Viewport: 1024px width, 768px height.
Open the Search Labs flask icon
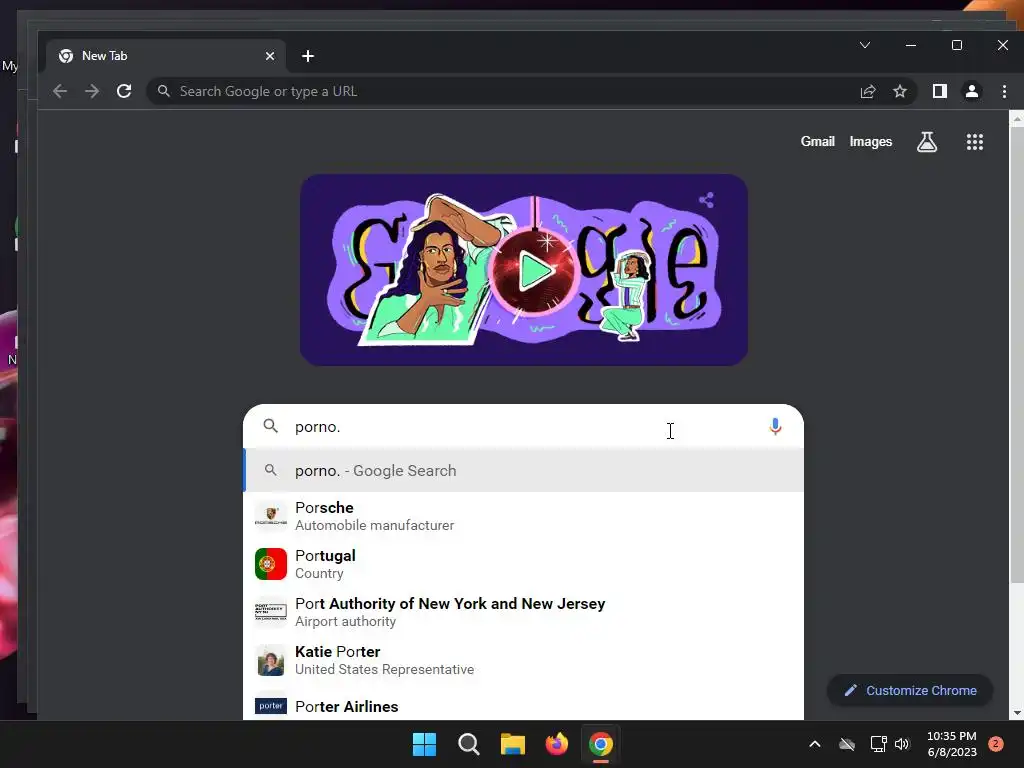(927, 142)
